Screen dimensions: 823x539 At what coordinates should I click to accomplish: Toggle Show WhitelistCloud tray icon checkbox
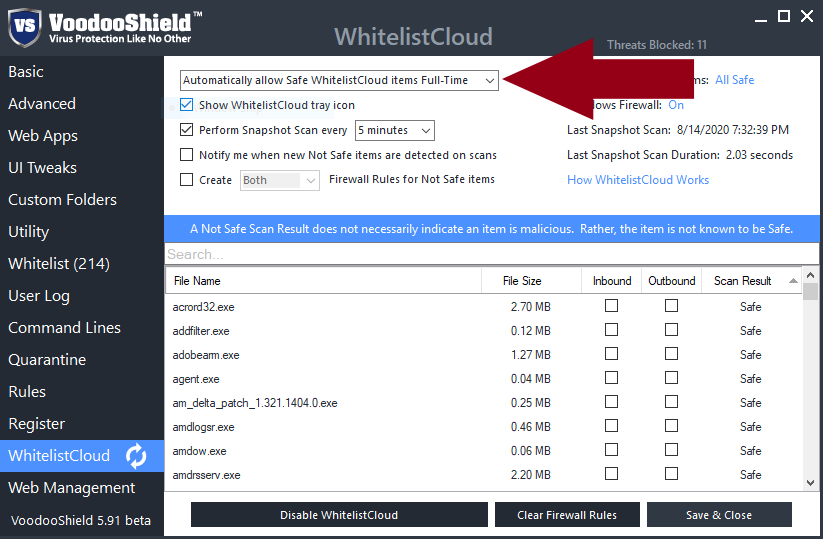[186, 105]
